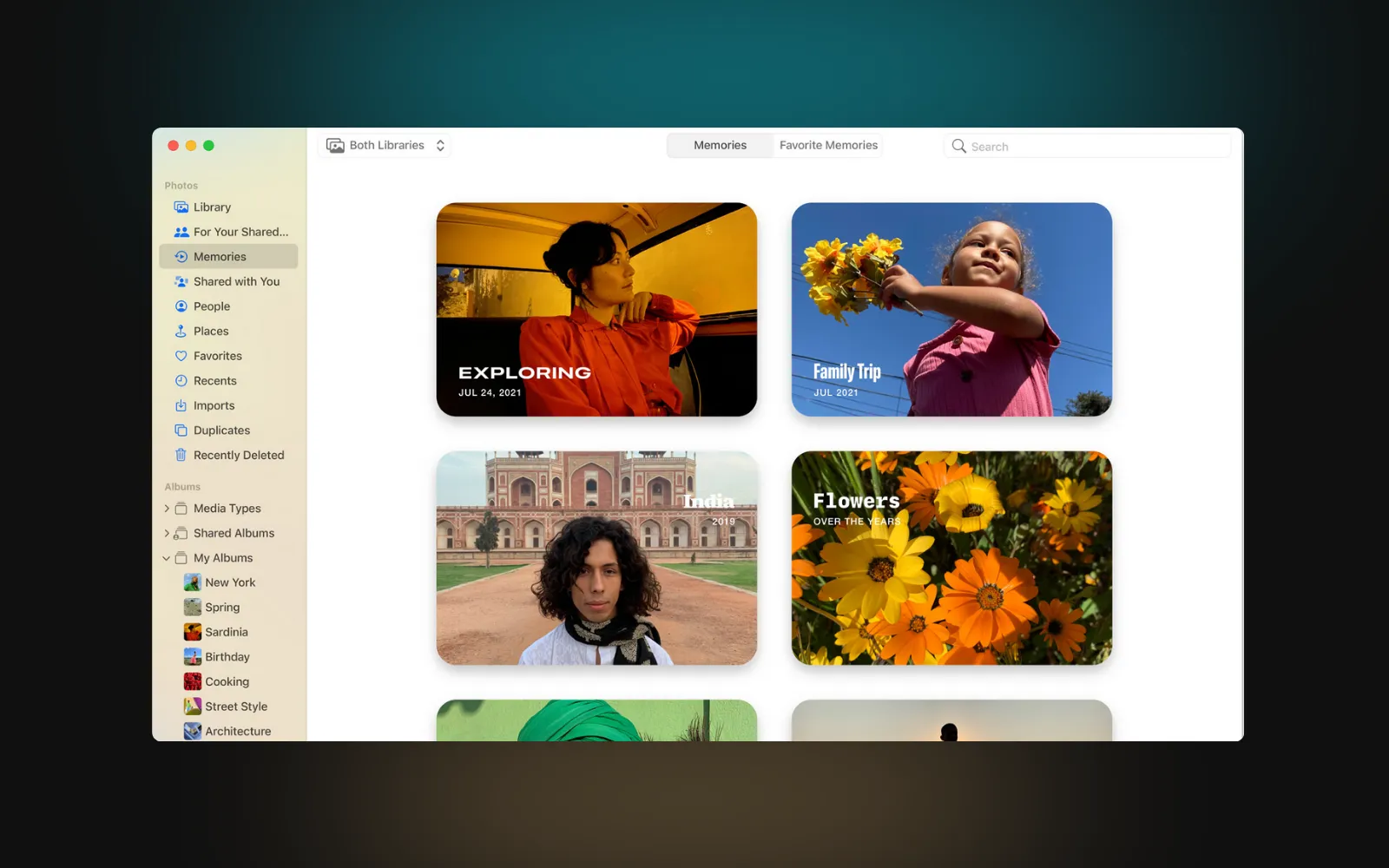Image resolution: width=1389 pixels, height=868 pixels.
Task: Click the yellow minimize window button
Action: [x=191, y=146]
